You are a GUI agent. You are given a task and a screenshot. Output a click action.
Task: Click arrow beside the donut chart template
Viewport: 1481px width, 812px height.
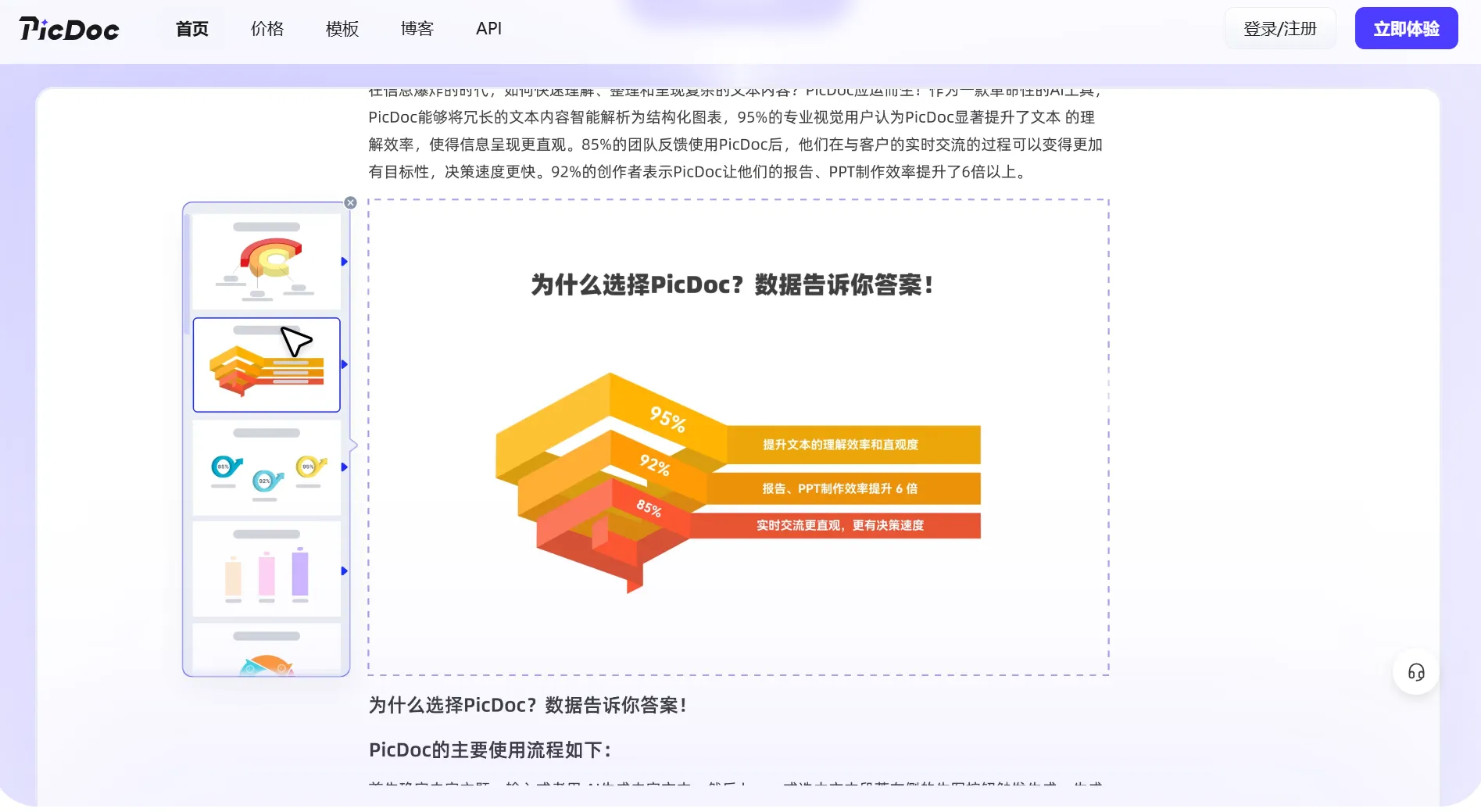tap(344, 262)
